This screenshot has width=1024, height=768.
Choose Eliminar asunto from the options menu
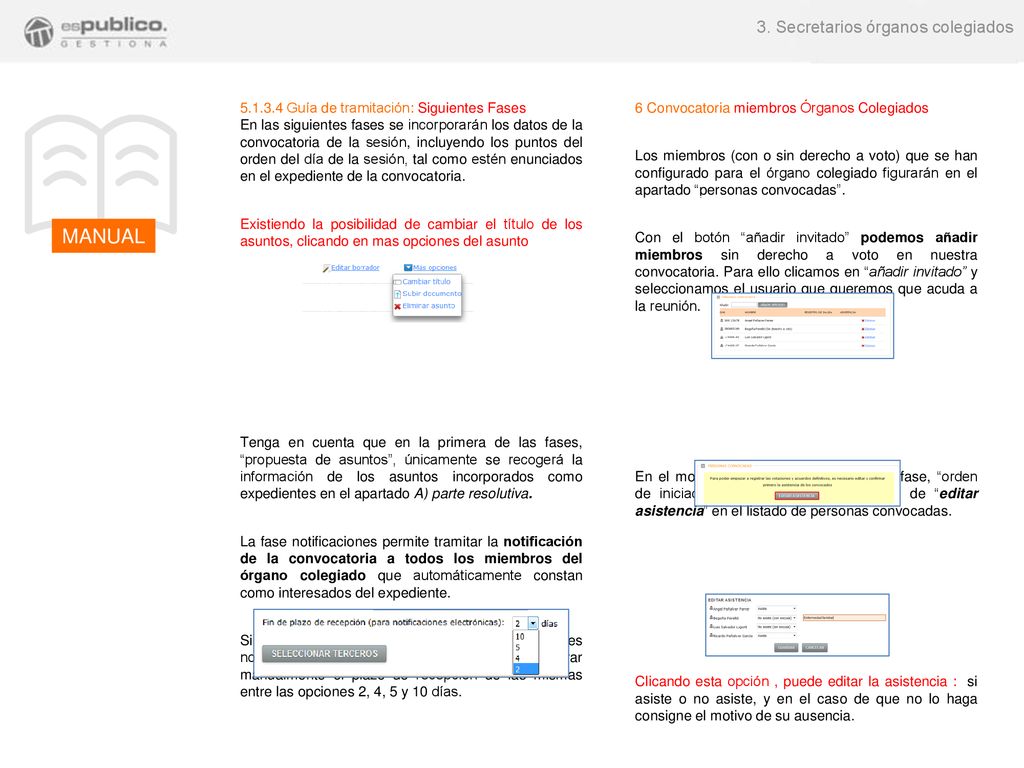[x=428, y=306]
